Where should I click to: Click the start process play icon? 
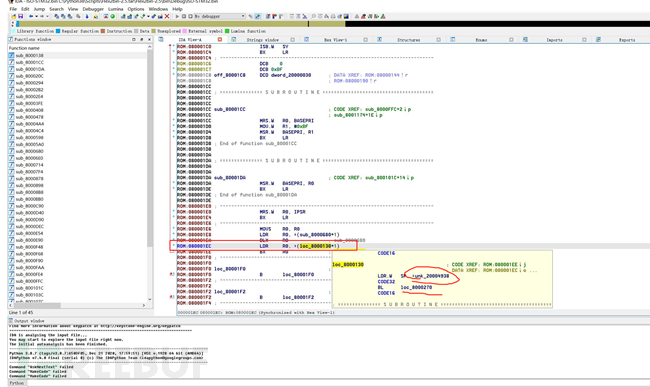(177, 17)
